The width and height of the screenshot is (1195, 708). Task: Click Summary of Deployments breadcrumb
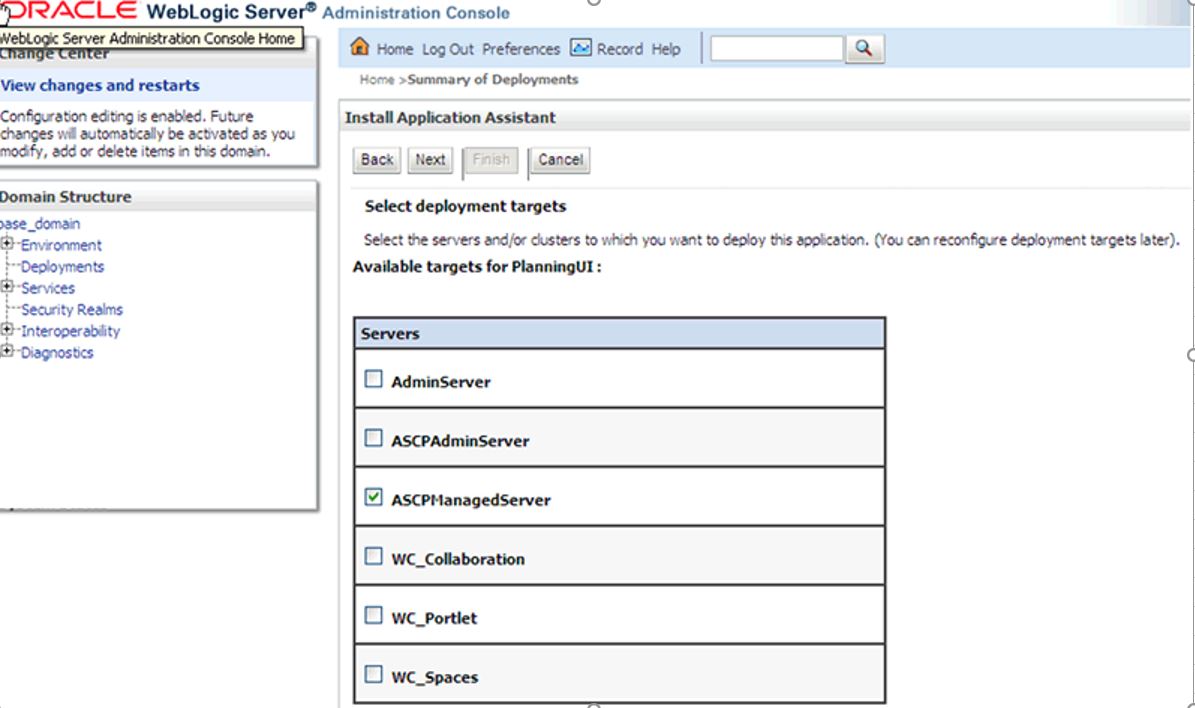pos(493,79)
